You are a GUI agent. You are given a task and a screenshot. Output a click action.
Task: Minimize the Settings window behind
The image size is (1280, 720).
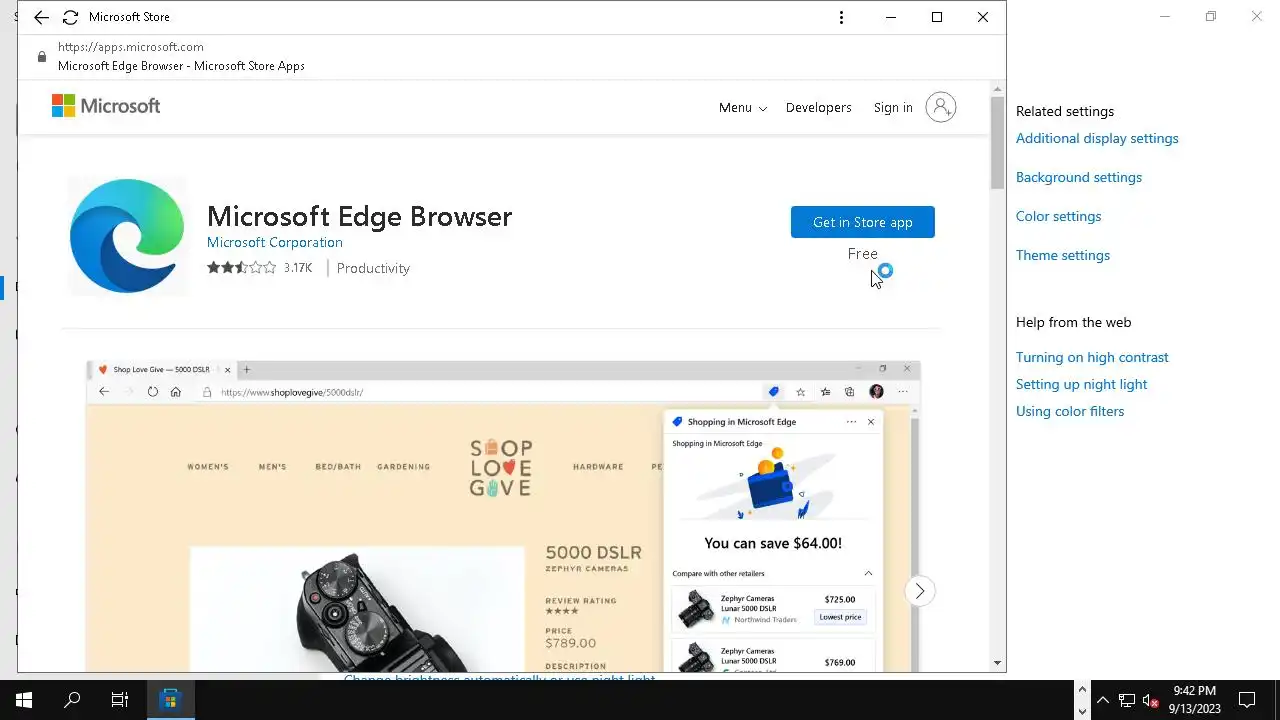[1165, 16]
